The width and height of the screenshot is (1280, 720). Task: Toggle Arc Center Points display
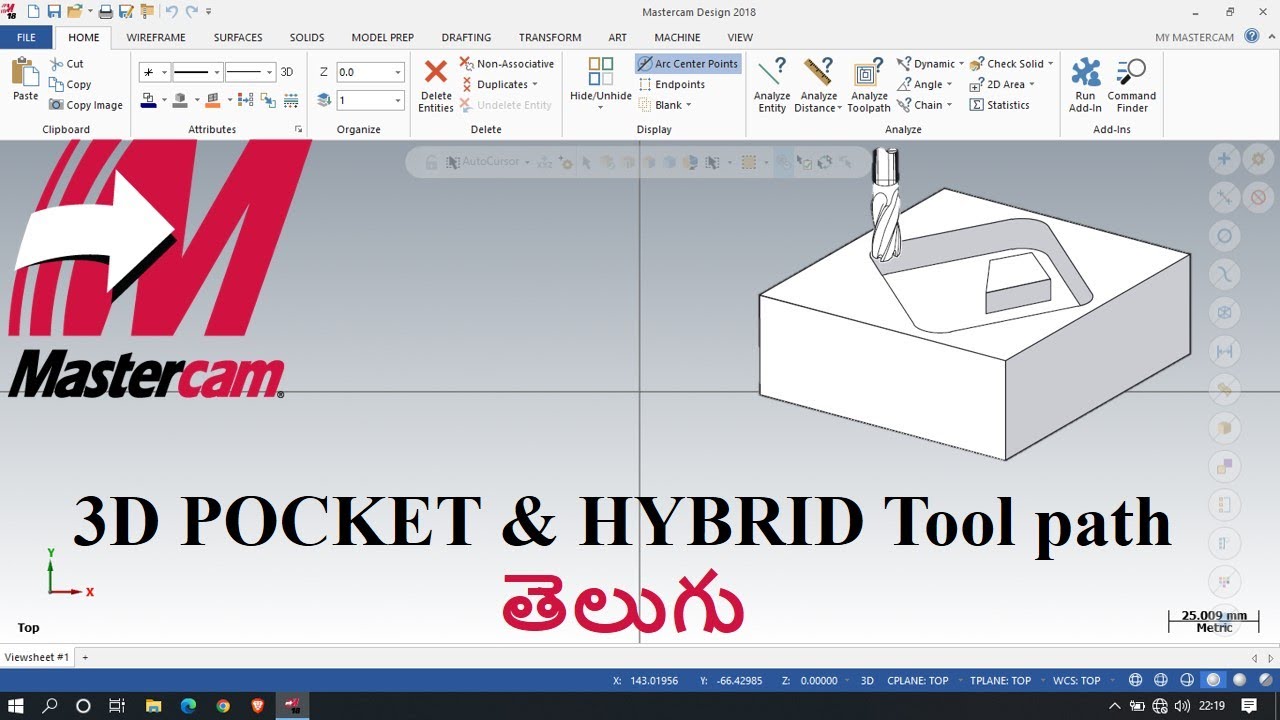click(688, 64)
